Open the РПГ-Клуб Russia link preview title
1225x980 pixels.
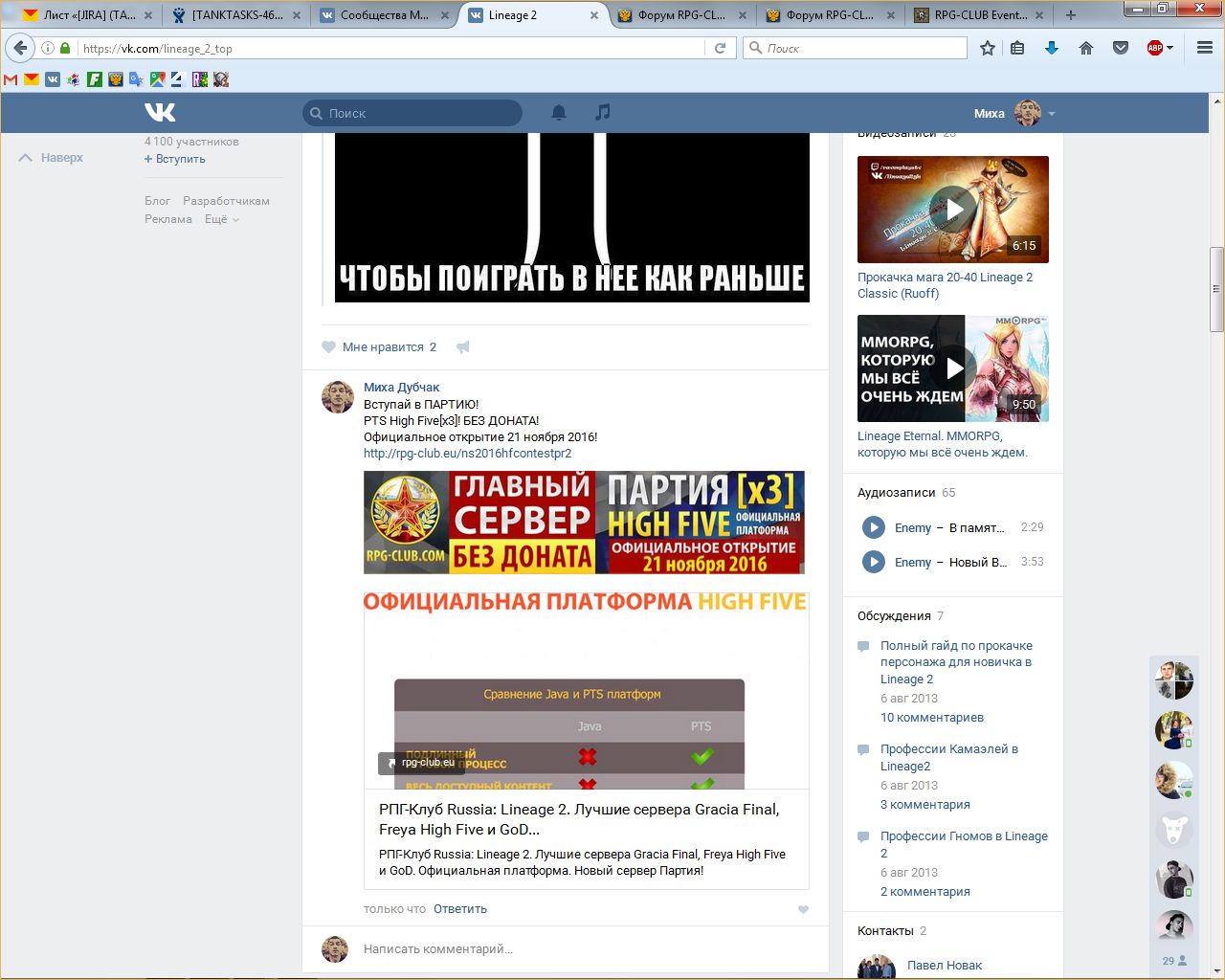coord(579,819)
